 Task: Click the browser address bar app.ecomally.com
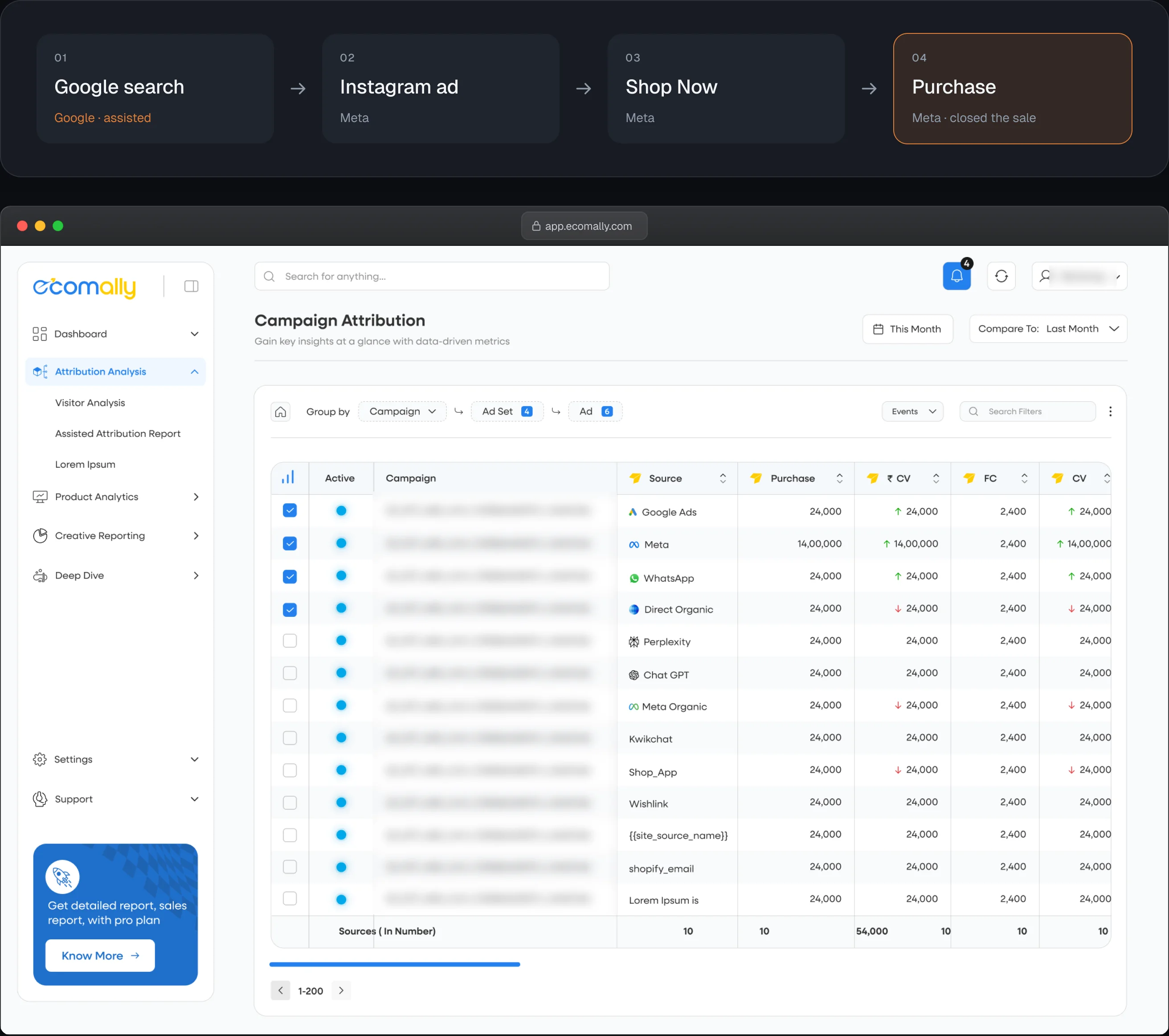point(584,226)
